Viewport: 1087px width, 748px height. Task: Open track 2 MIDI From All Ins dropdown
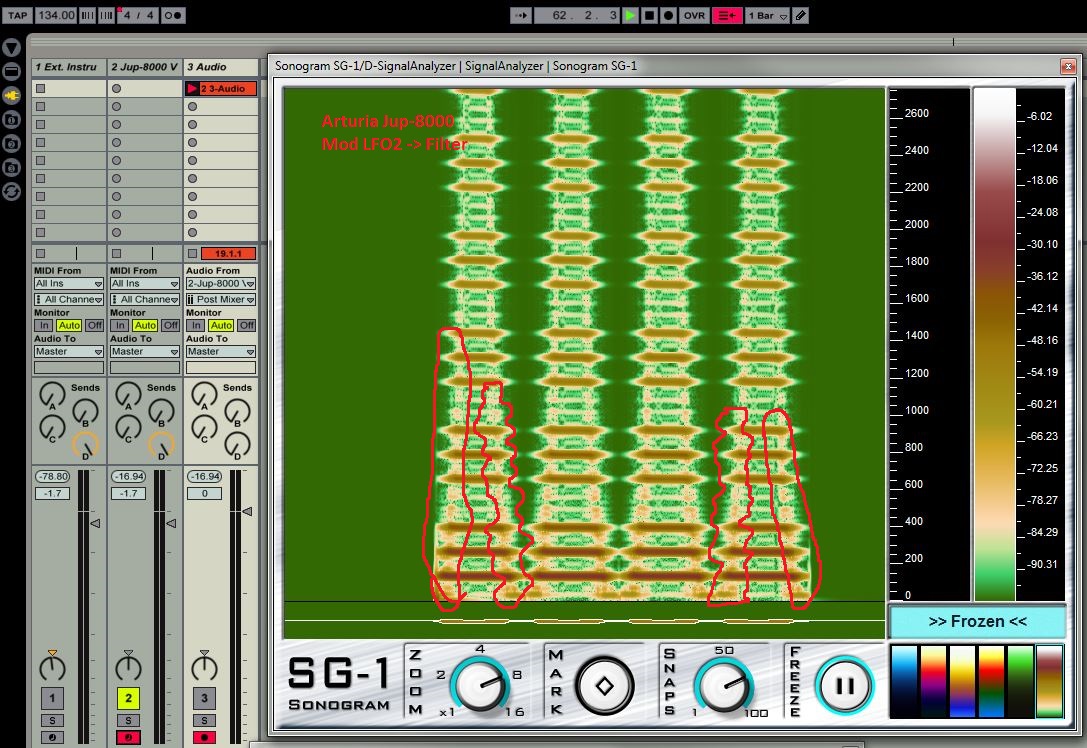point(145,284)
